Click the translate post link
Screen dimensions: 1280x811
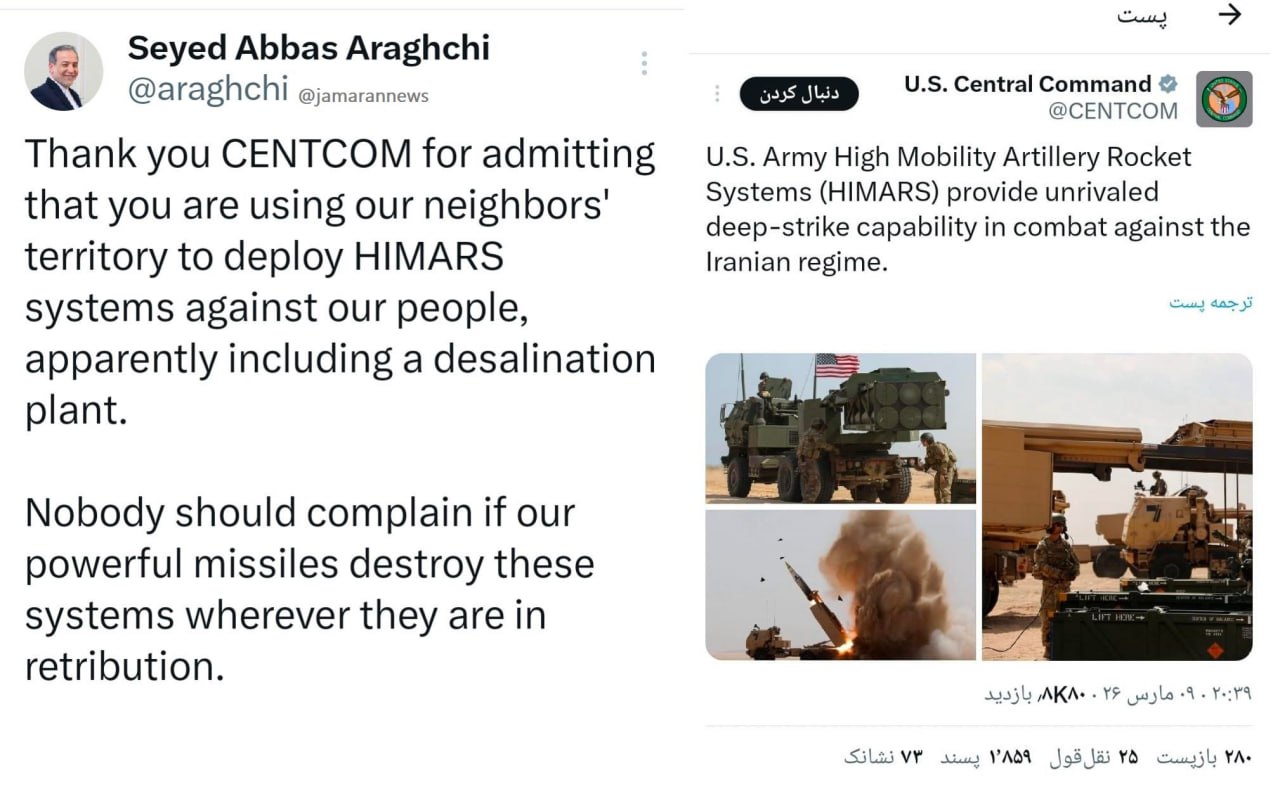1210,302
